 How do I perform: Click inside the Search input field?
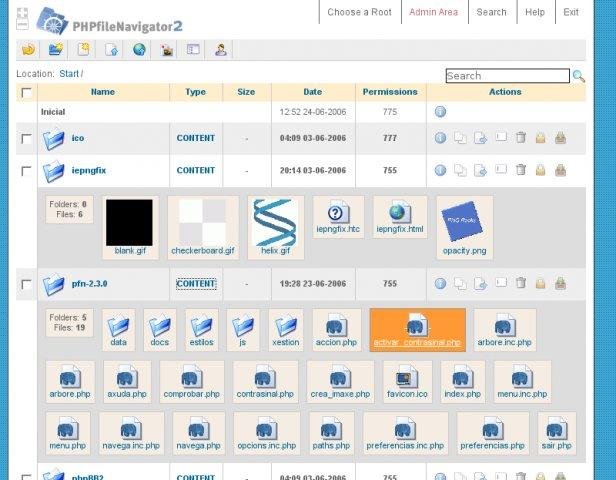(508, 76)
